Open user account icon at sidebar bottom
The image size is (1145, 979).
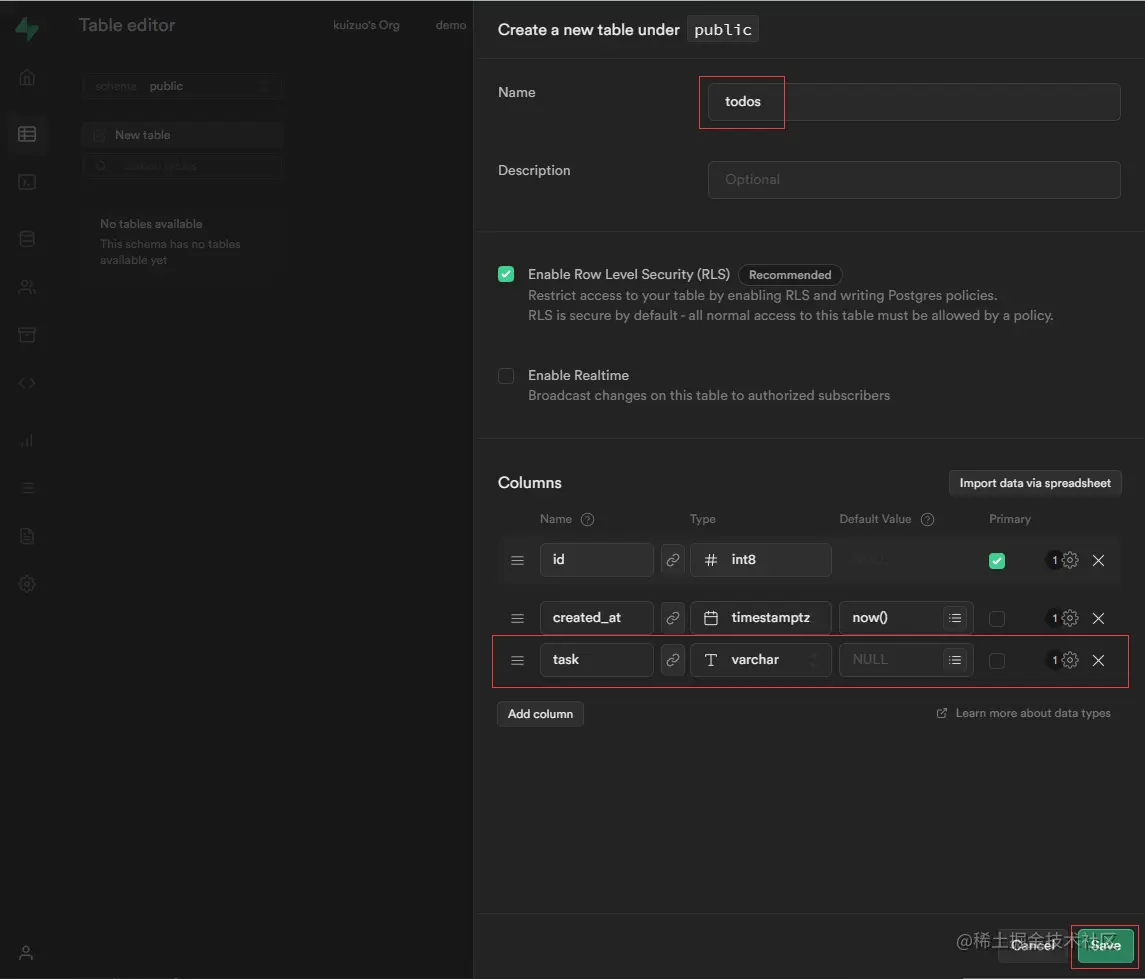click(x=26, y=953)
